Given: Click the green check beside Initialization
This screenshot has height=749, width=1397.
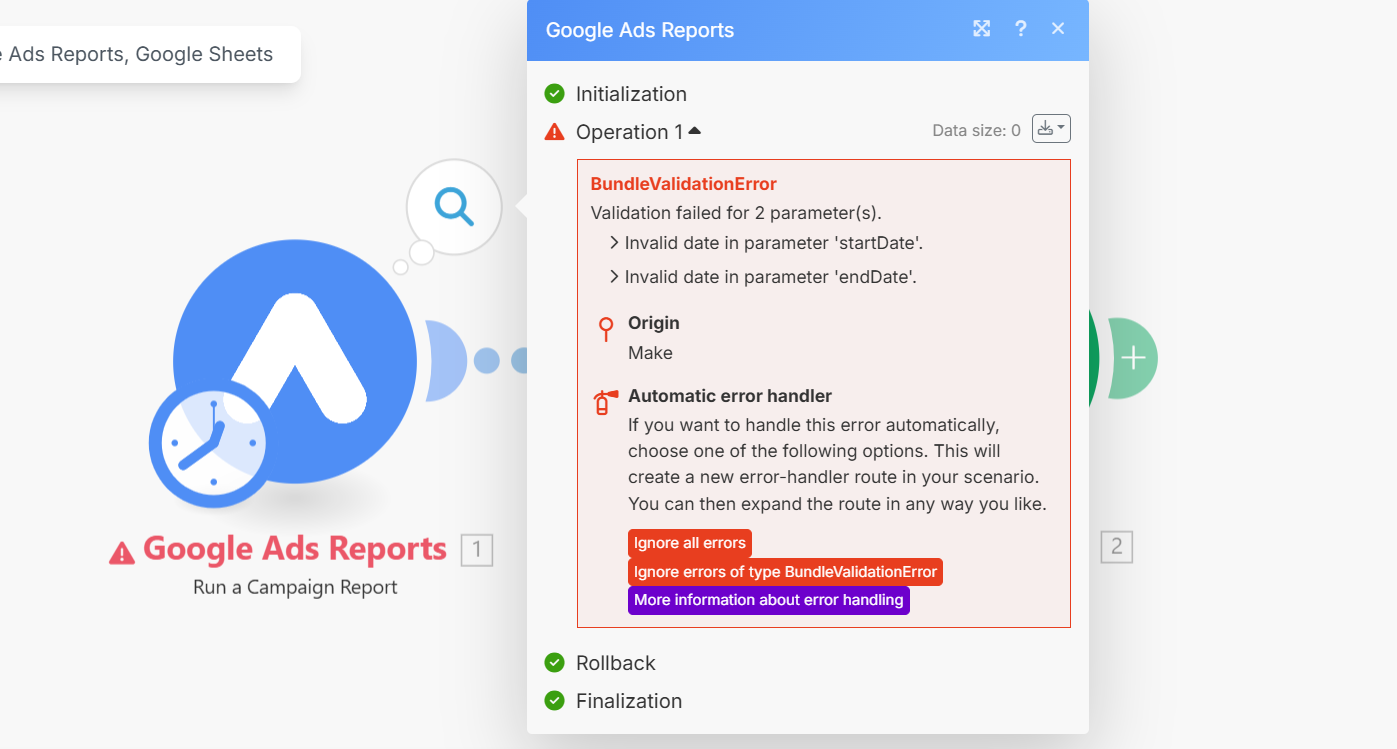Looking at the screenshot, I should pos(554,94).
